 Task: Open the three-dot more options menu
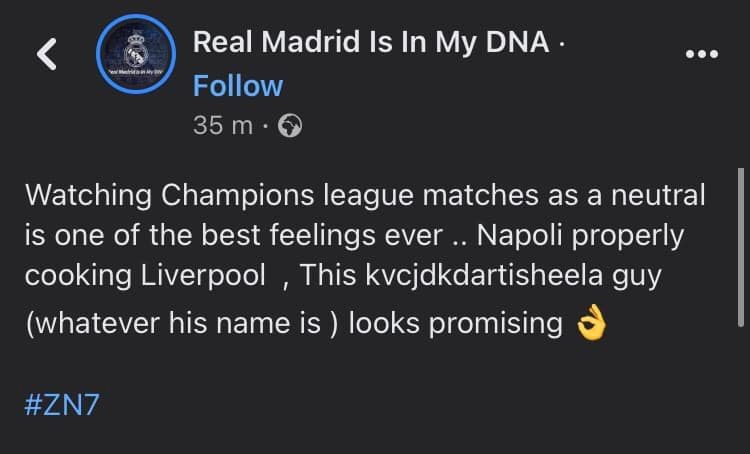tap(701, 55)
